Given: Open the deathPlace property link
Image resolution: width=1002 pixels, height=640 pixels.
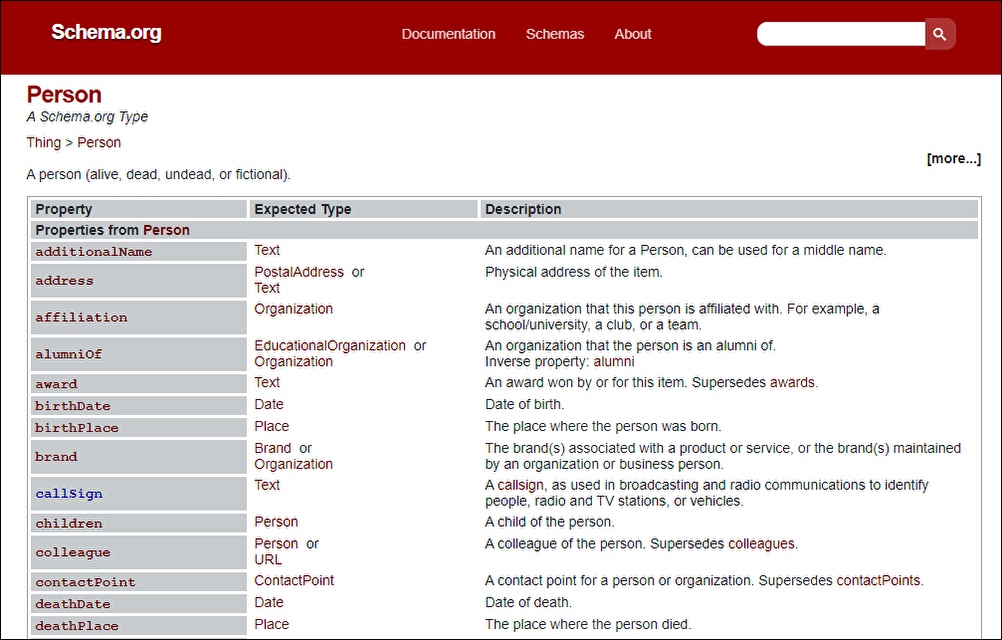Looking at the screenshot, I should (77, 626).
